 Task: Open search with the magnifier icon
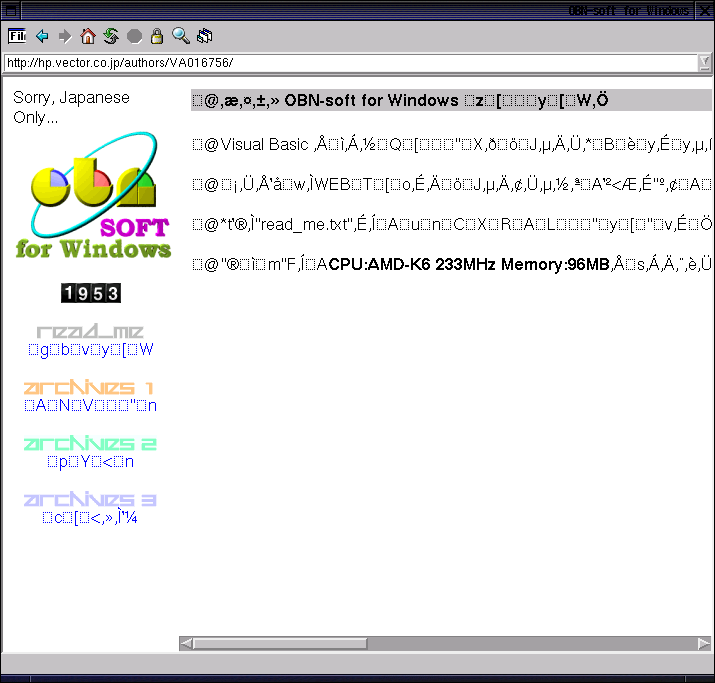(x=181, y=36)
